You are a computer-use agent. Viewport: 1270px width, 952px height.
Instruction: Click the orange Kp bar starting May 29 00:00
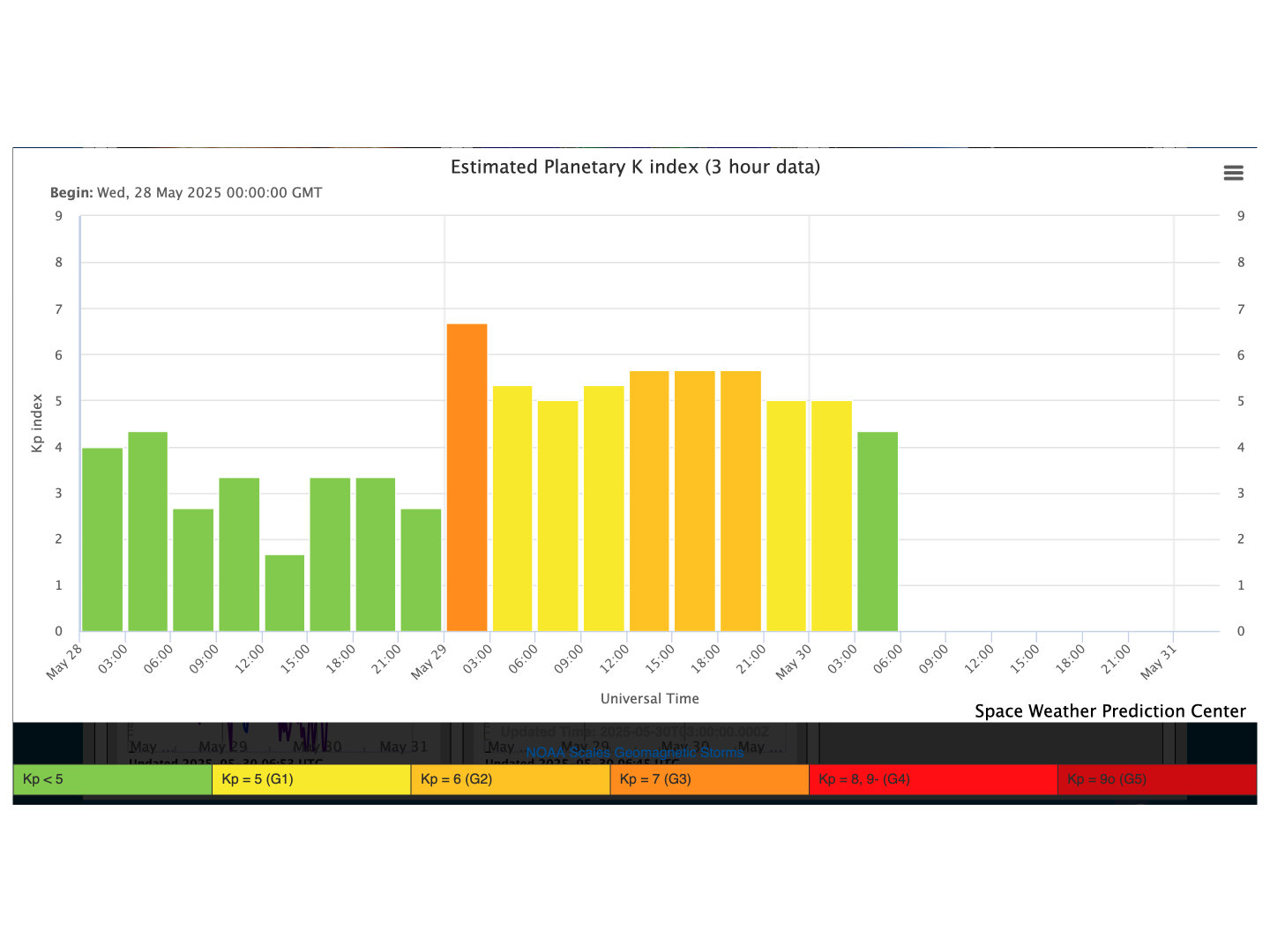pyautogui.click(x=467, y=478)
